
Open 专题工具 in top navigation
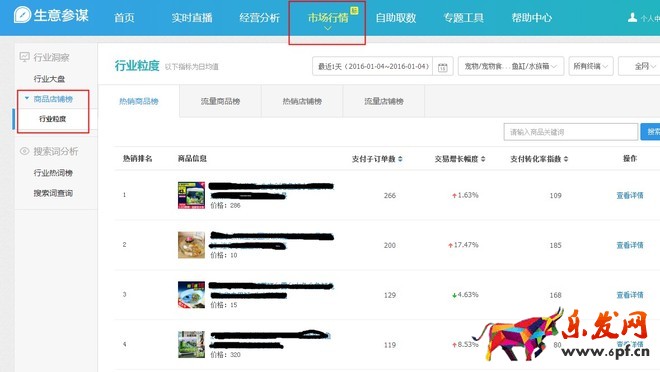[463, 18]
